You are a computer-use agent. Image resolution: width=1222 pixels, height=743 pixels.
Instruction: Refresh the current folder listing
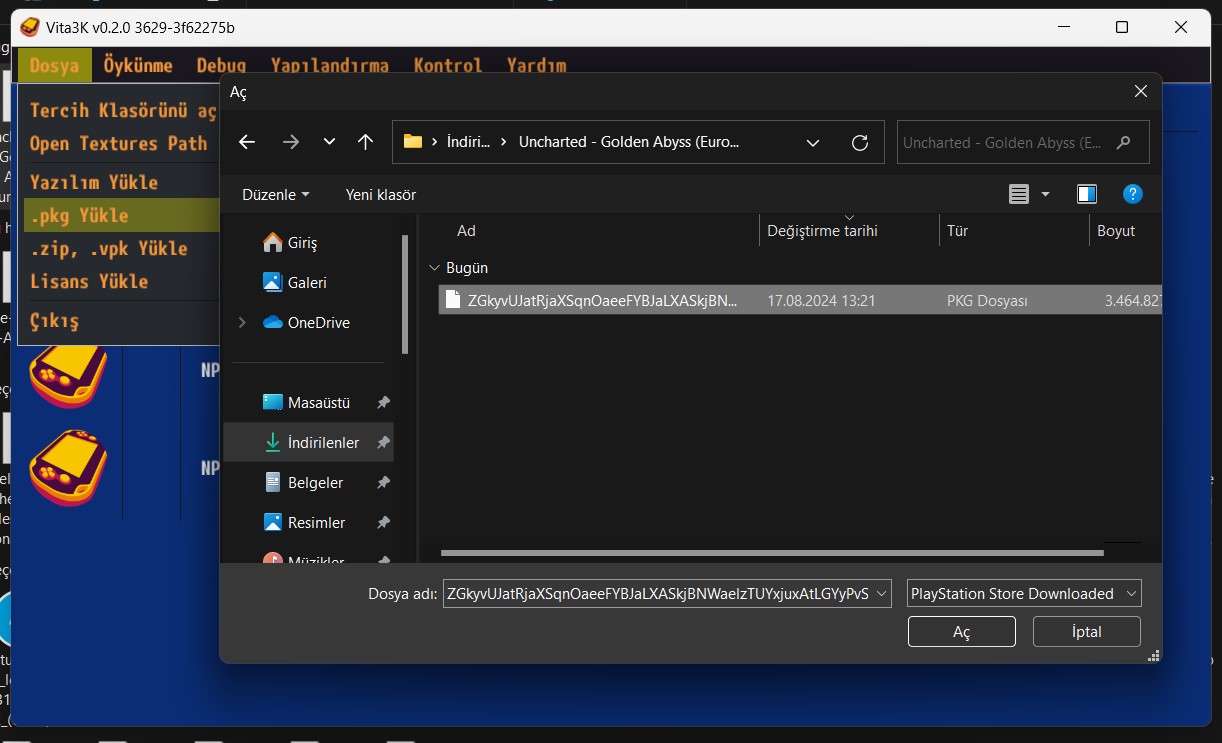(859, 142)
